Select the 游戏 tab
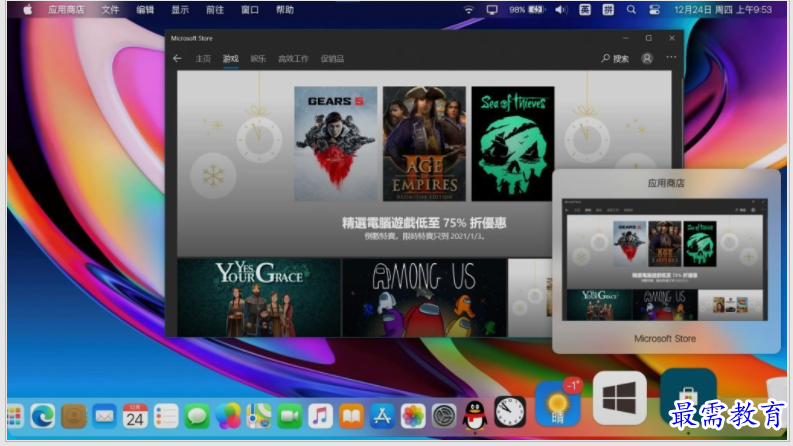Viewport: 793px width, 446px height. click(231, 59)
